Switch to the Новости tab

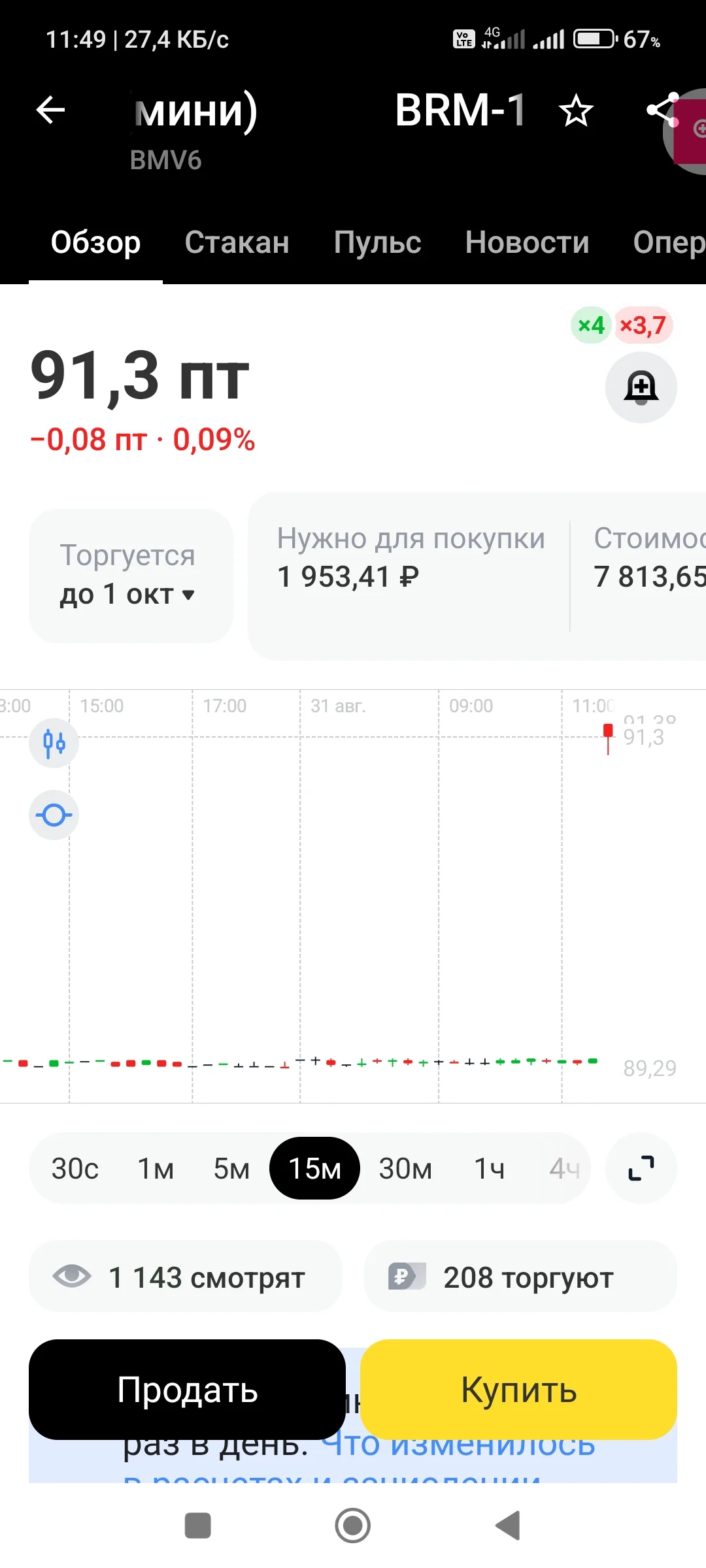tap(527, 242)
